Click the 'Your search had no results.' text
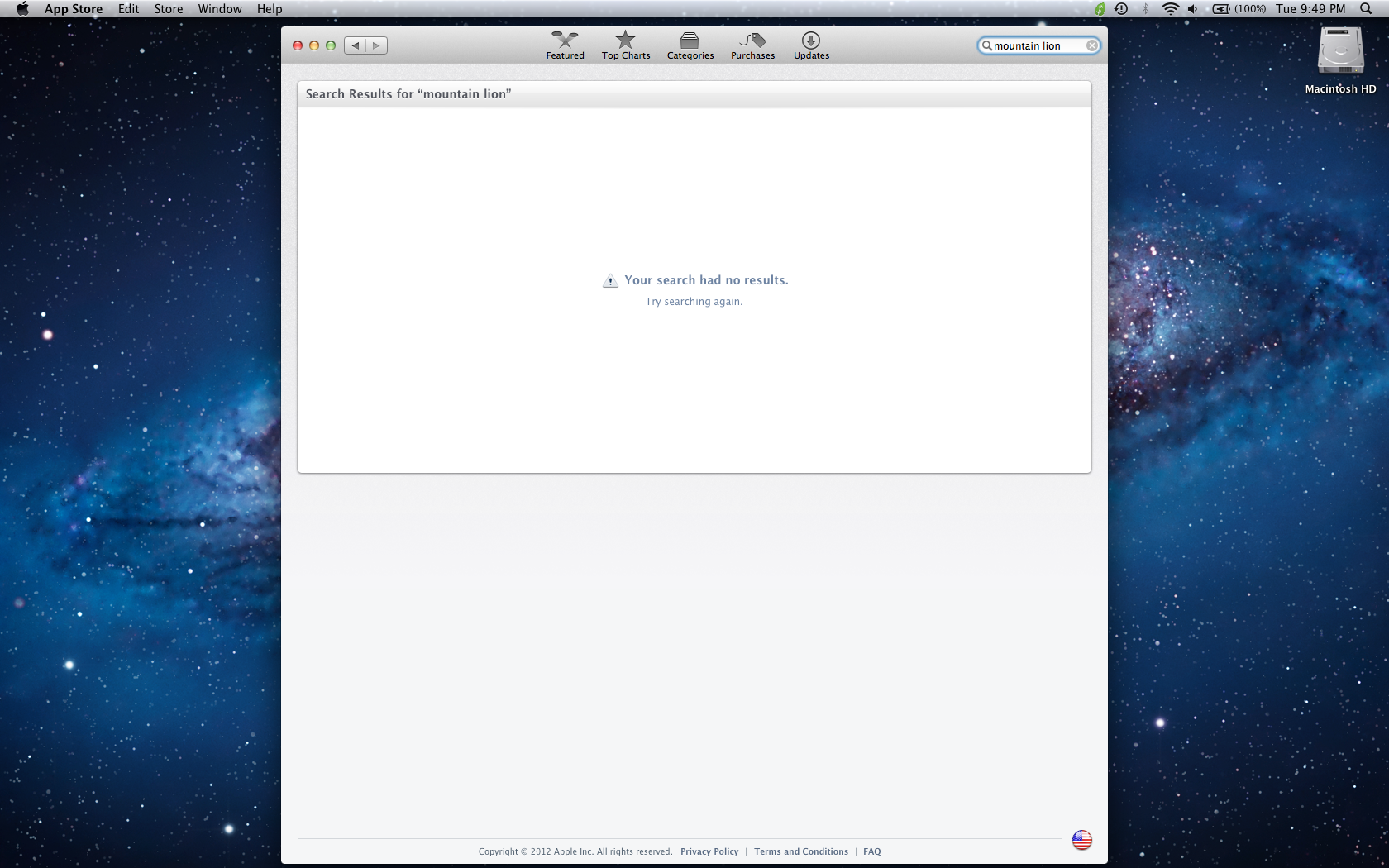 point(706,280)
